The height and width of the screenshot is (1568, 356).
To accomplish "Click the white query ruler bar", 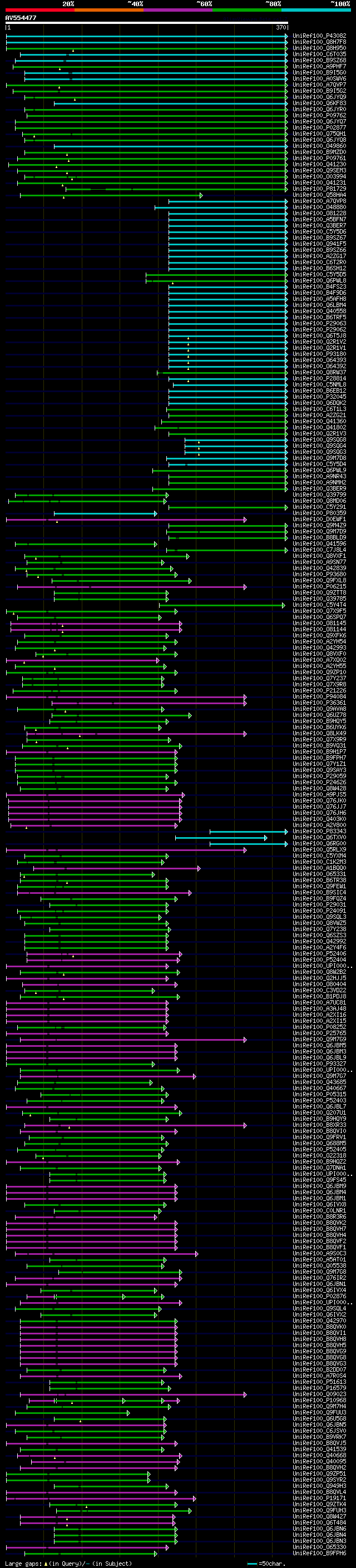I will tap(147, 22).
